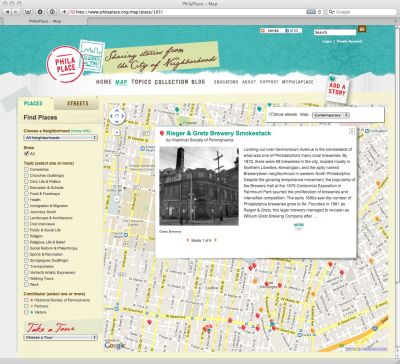
Task: Check the Historical Society of Pennsylvania contributor box
Action: click(x=26, y=300)
